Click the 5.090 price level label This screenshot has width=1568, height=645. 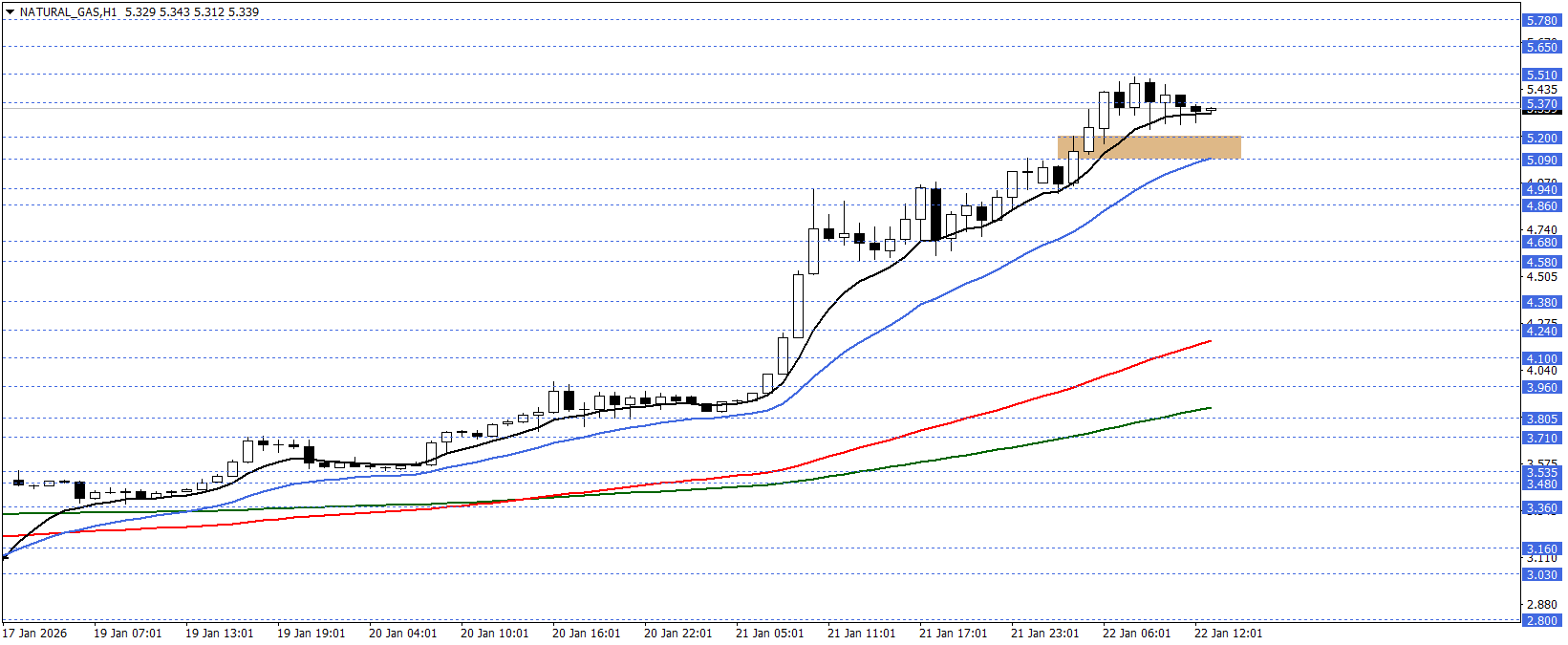(1540, 160)
